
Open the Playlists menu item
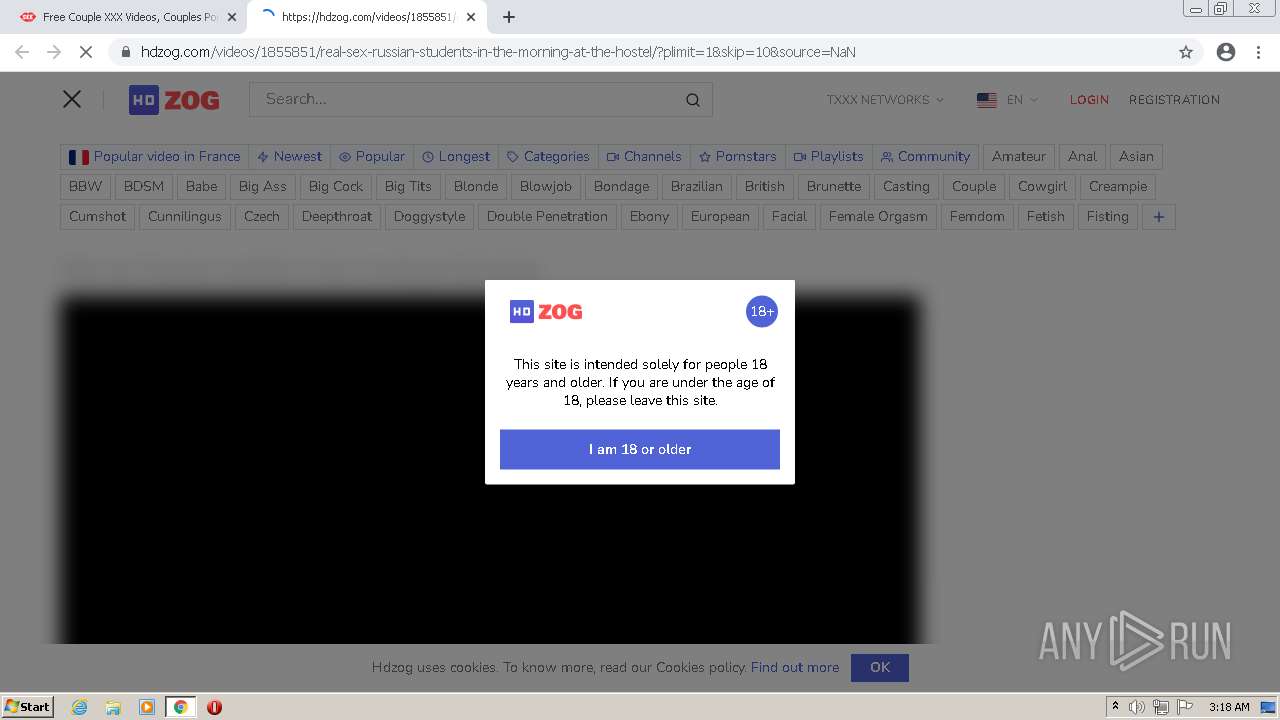pos(828,157)
